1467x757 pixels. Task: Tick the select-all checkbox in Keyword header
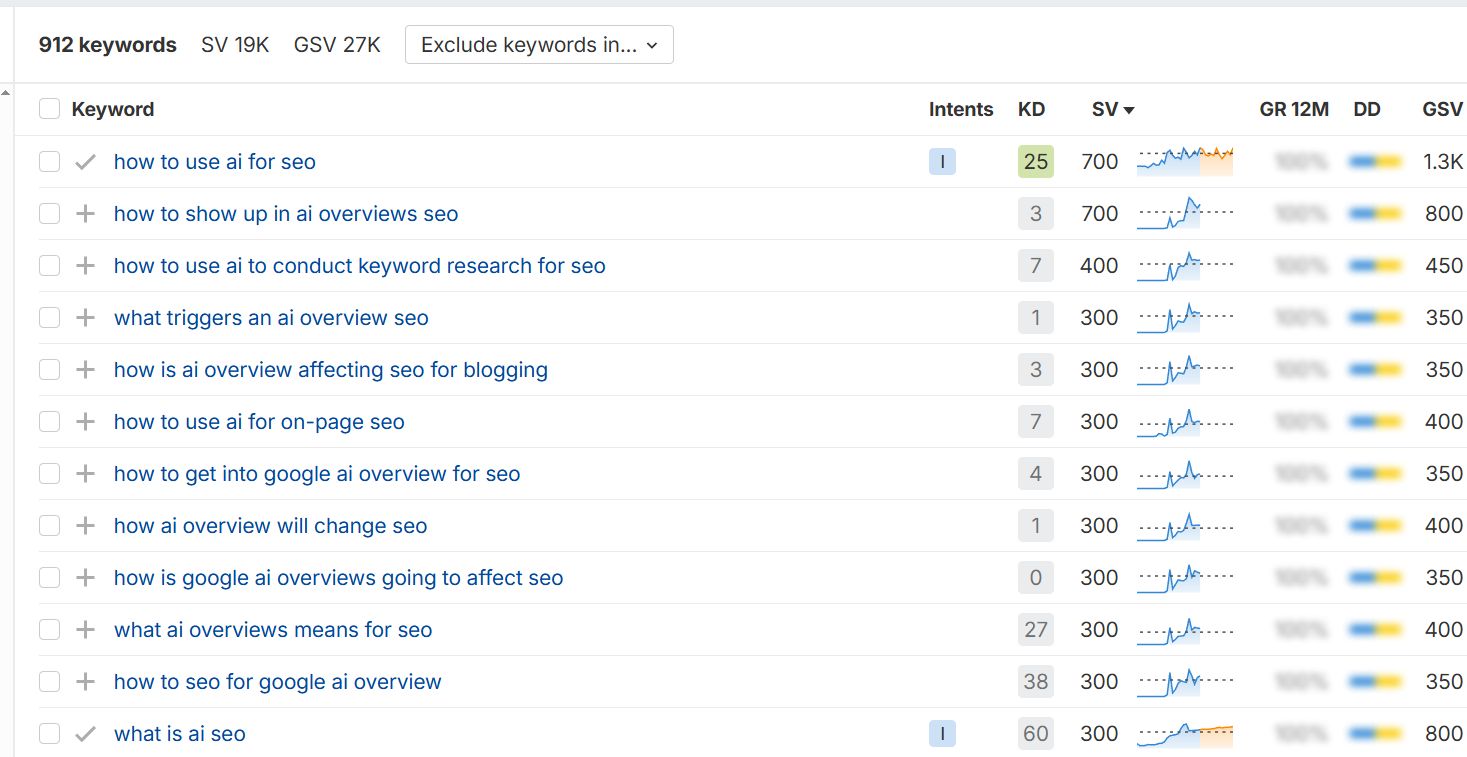[x=49, y=109]
